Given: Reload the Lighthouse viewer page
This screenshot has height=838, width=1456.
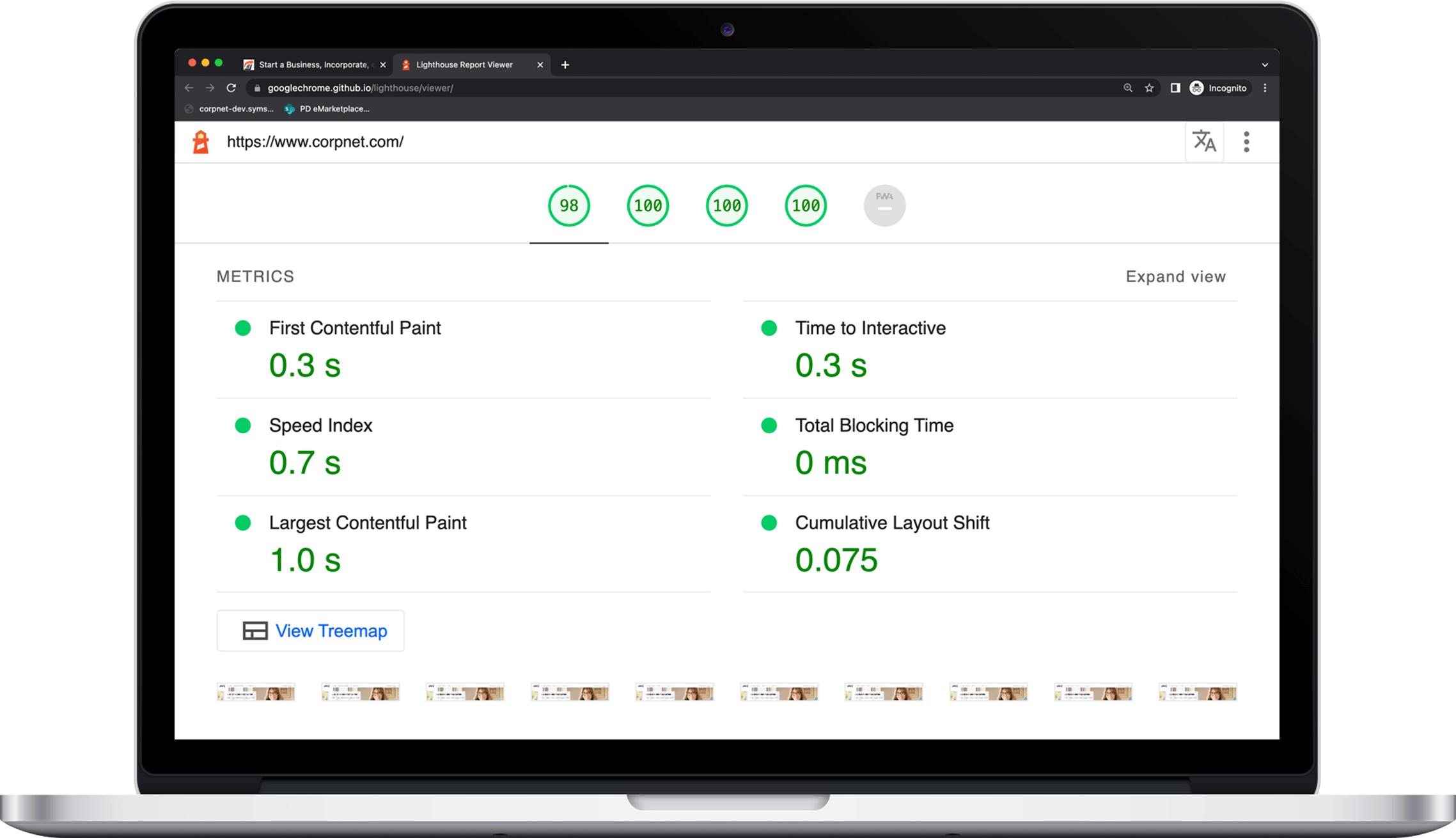Looking at the screenshot, I should [x=231, y=88].
